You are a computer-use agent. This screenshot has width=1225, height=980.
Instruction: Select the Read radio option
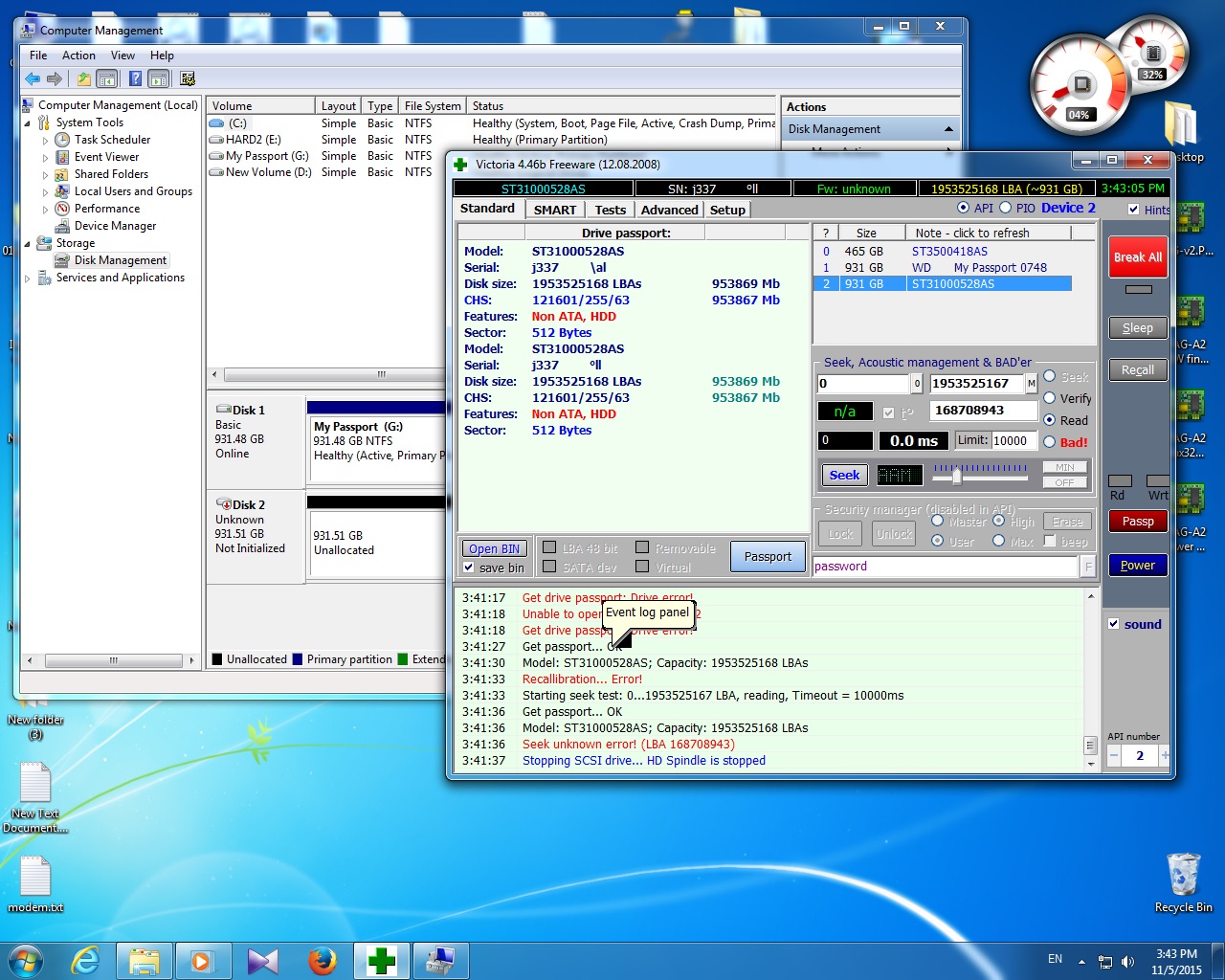click(x=1050, y=420)
